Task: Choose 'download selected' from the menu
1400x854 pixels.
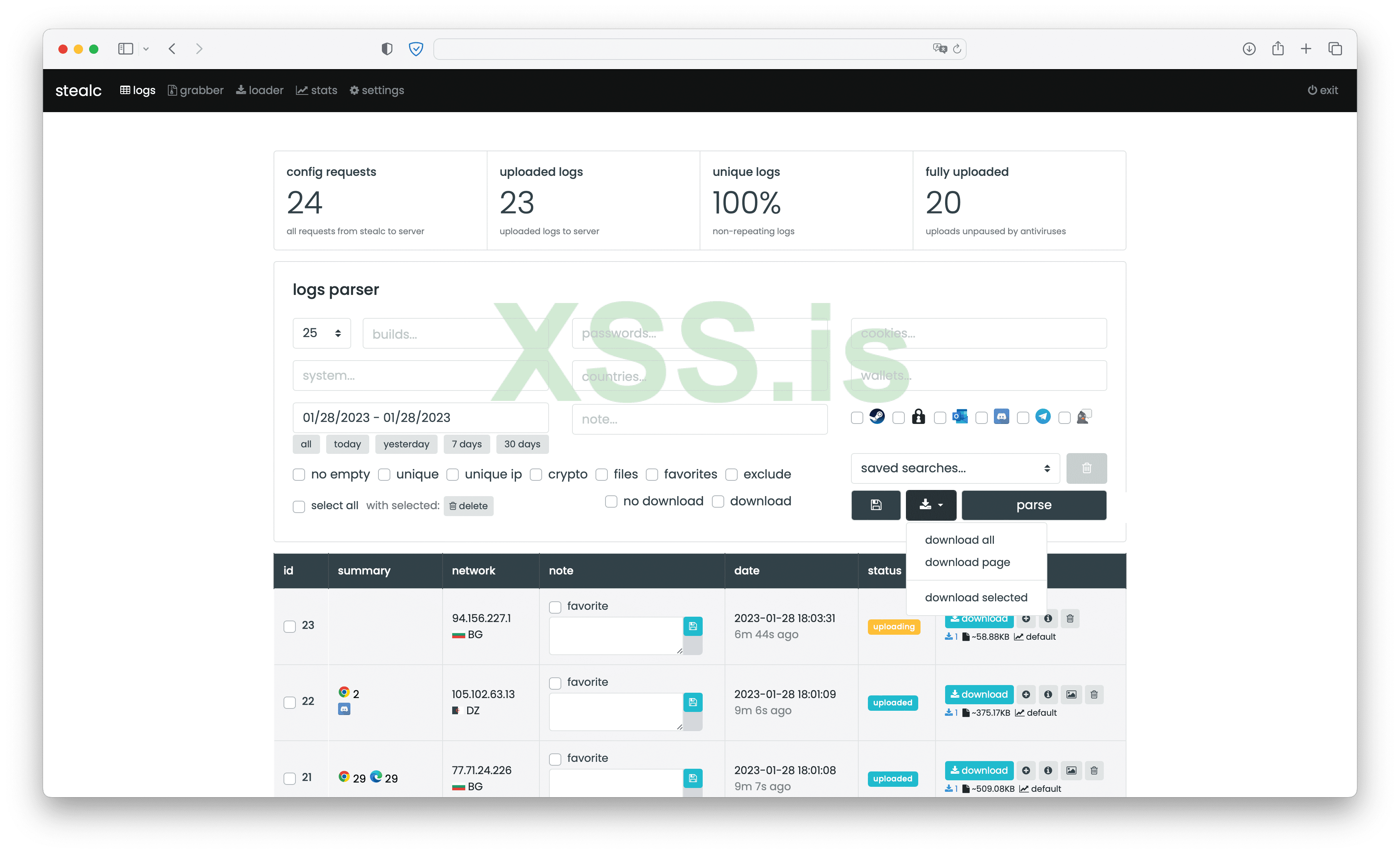Action: 975,597
